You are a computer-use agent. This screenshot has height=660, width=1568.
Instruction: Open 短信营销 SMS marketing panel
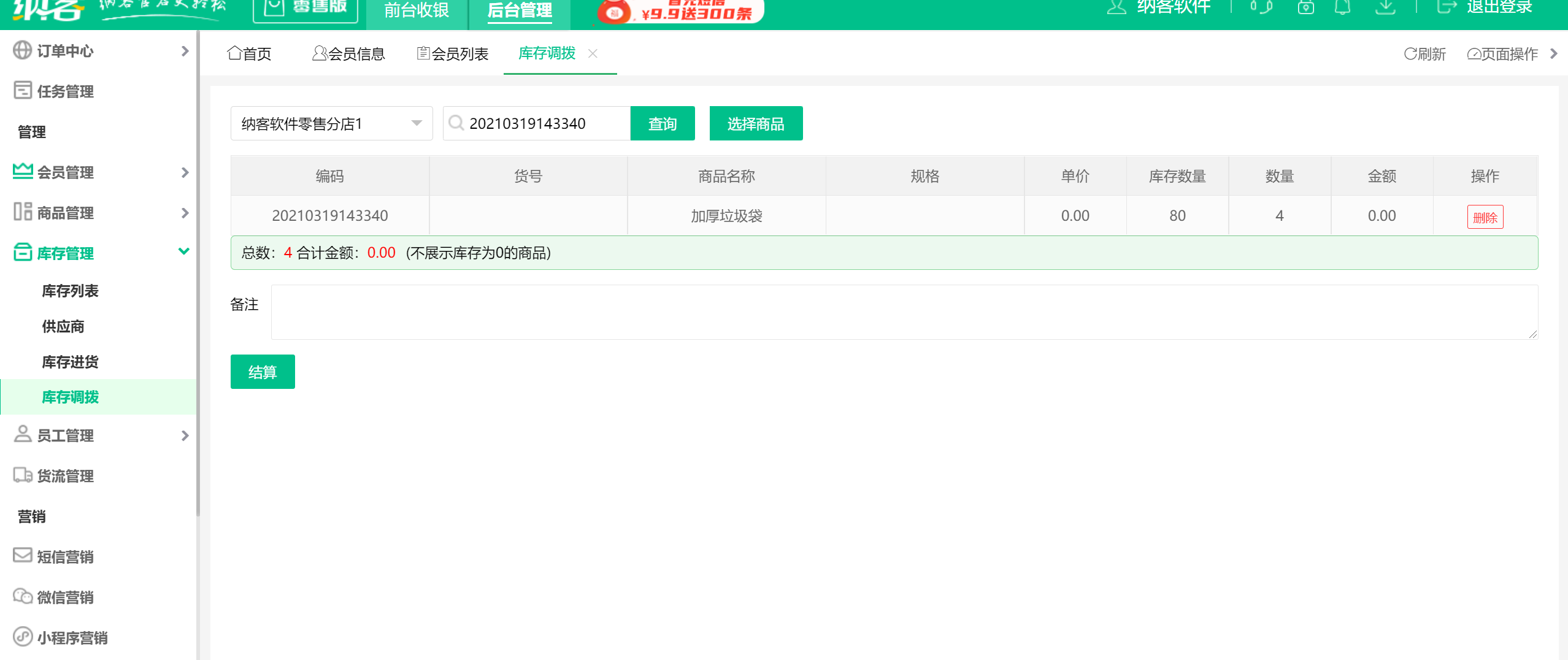(66, 557)
